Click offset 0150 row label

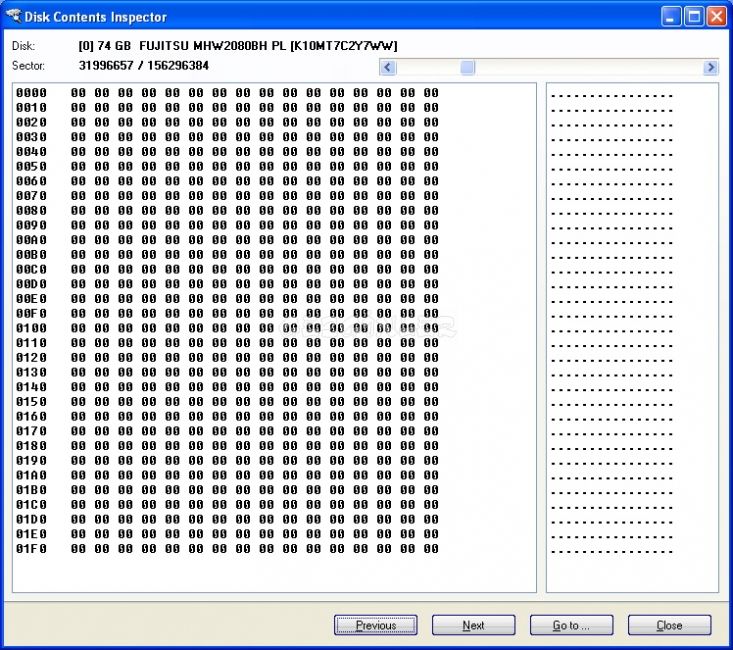pyautogui.click(x=31, y=402)
